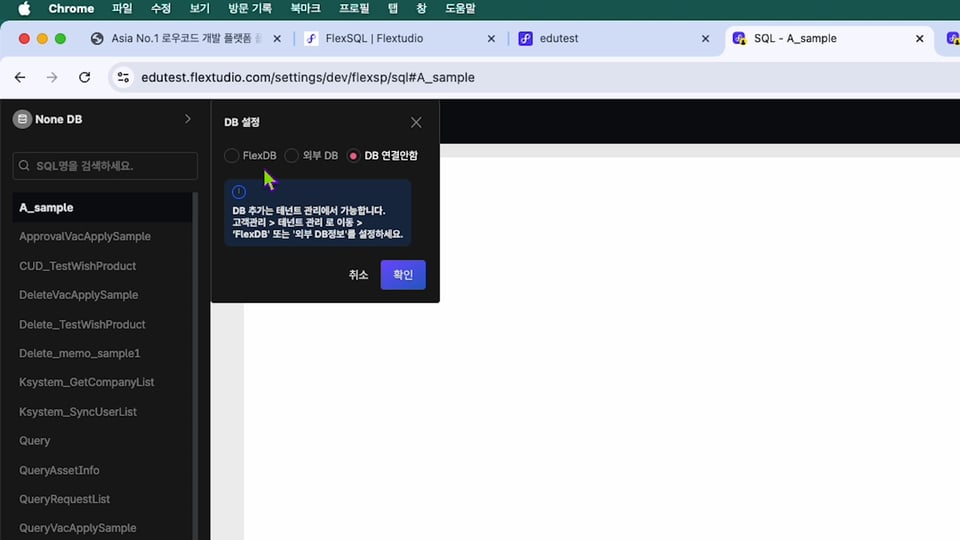Screen dimensions: 960x540
Task: Open the 보기 menu
Action: pos(199,9)
